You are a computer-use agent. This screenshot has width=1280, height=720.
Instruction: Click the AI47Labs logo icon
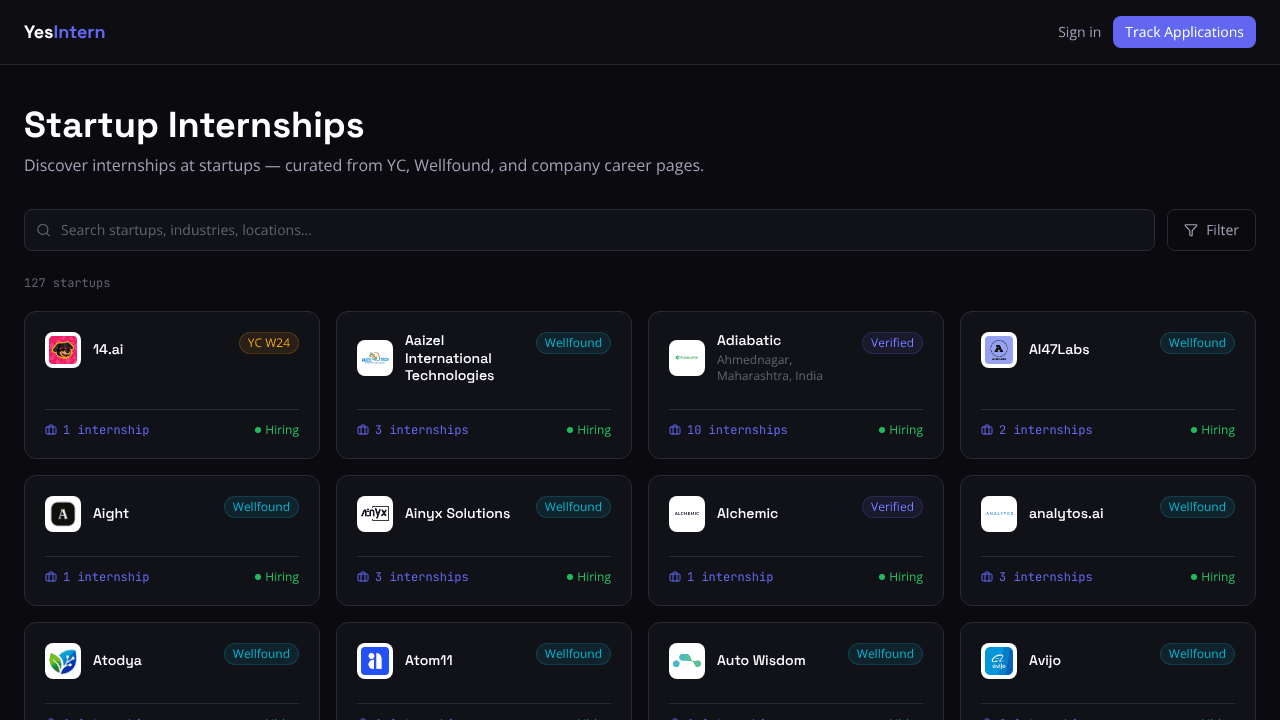999,350
